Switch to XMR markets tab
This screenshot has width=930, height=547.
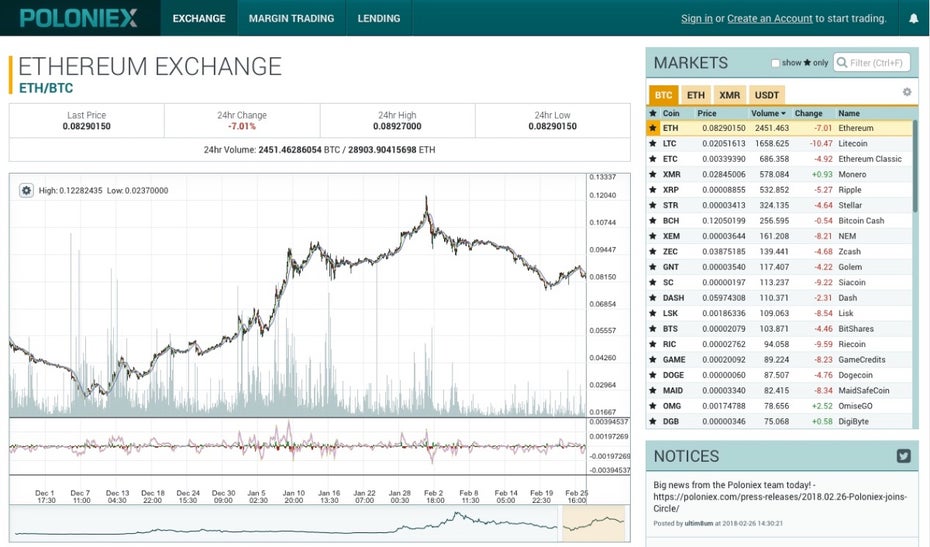click(x=730, y=95)
